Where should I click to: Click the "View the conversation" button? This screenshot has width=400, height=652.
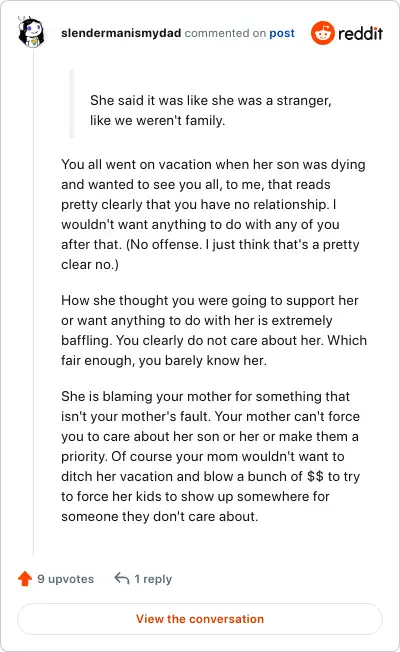[200, 619]
